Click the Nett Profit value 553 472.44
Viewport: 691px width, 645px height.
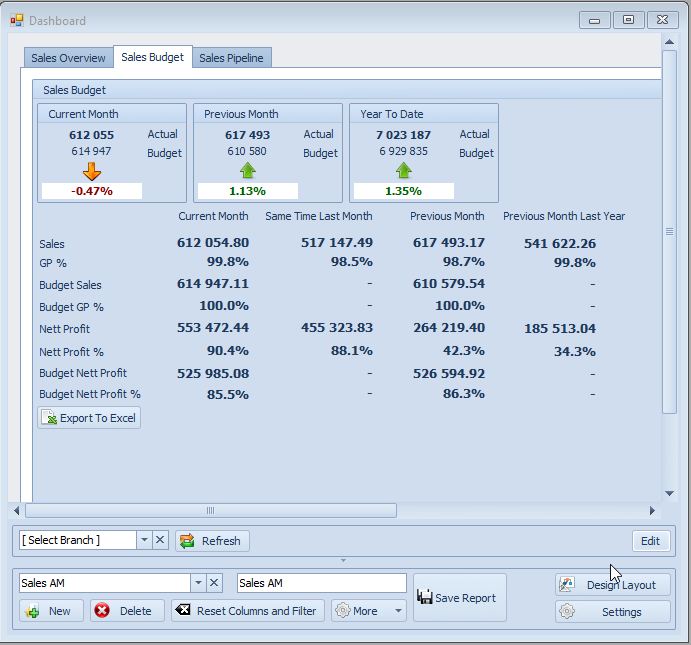pyautogui.click(x=213, y=327)
